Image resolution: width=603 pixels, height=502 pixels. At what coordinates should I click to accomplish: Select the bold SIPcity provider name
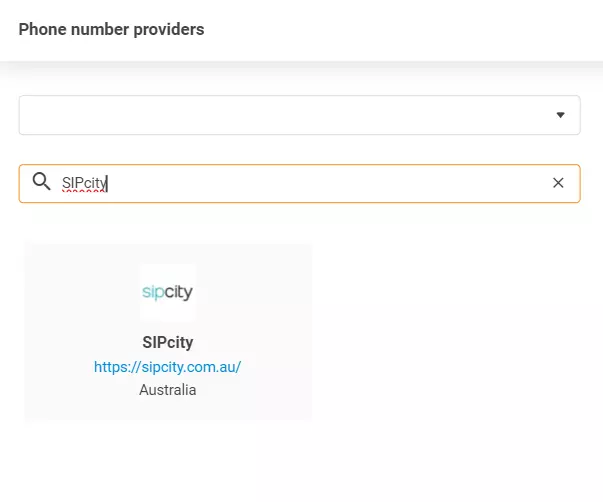167,342
